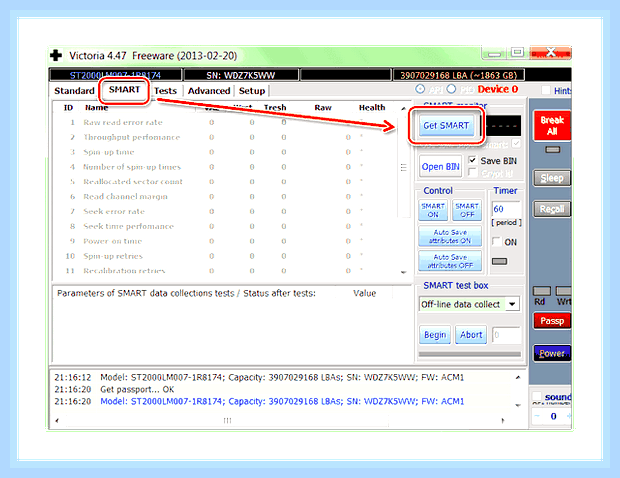Click the Open BIN button

[x=440, y=166]
